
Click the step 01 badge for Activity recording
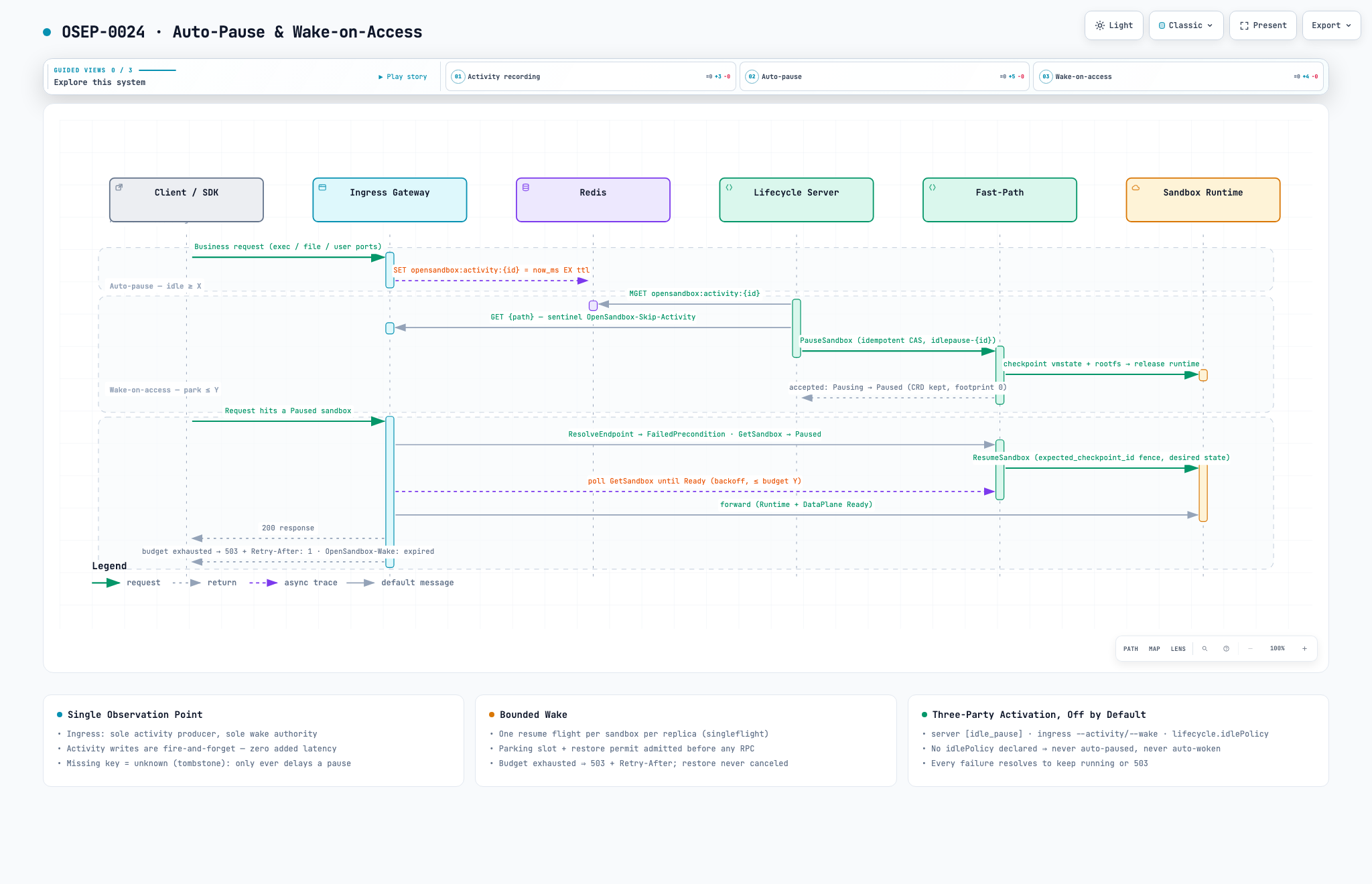tap(458, 76)
